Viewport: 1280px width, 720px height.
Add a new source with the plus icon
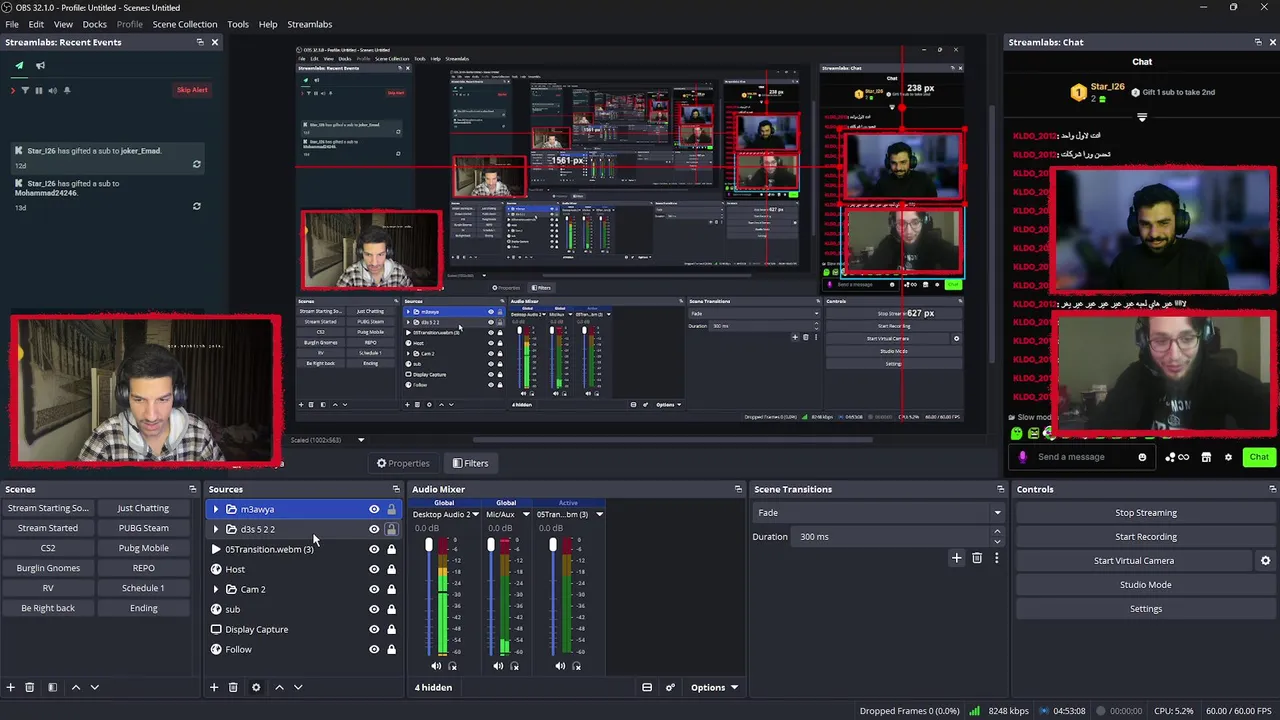coord(214,687)
